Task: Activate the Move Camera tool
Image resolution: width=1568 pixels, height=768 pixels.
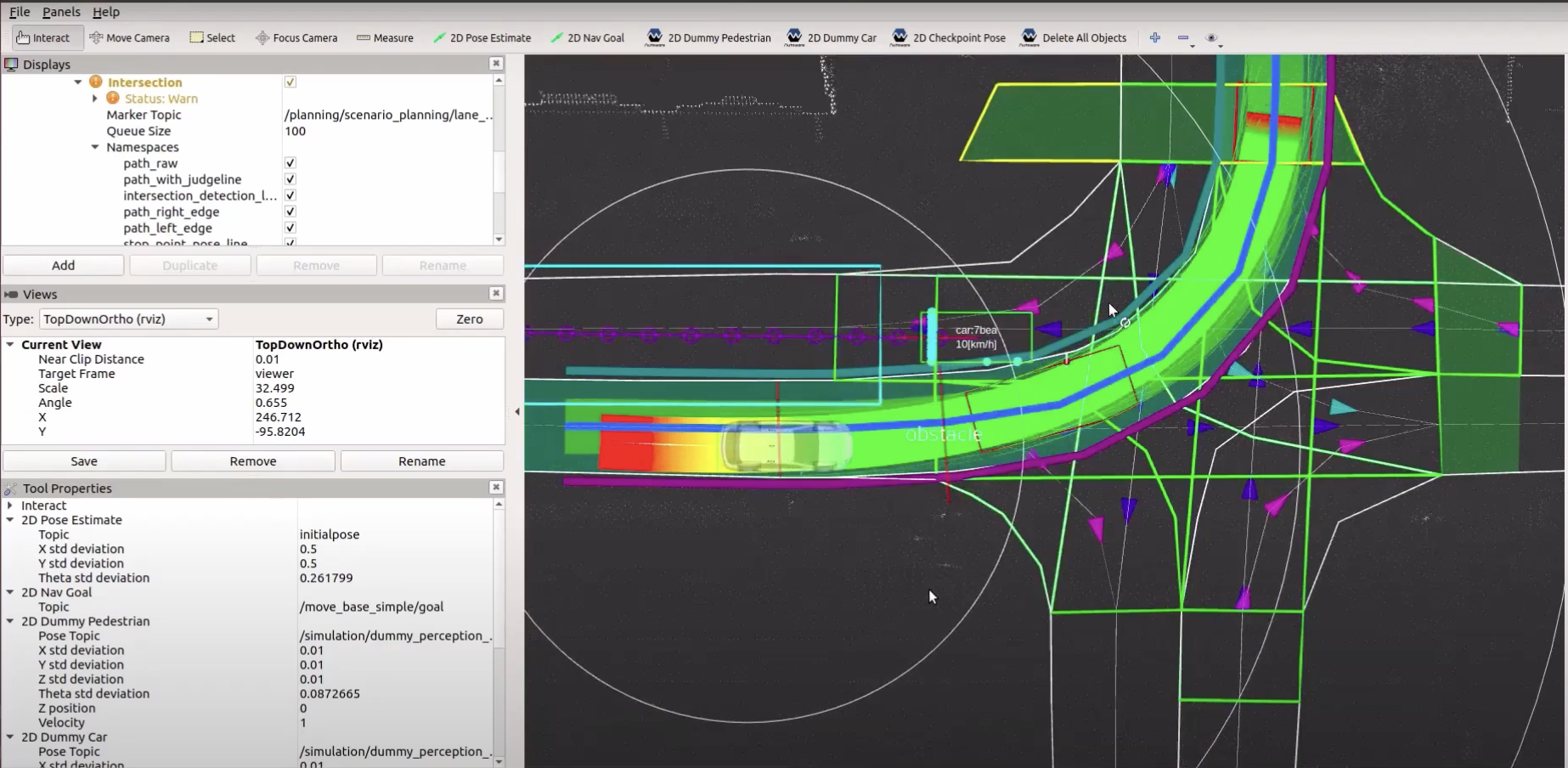Action: point(129,37)
